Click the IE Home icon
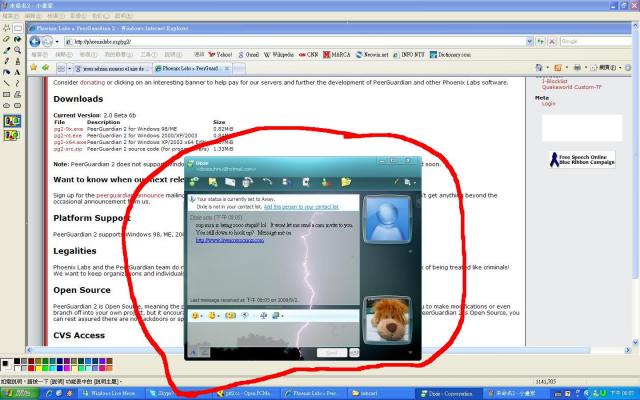The height and width of the screenshot is (400, 640). tap(539, 68)
